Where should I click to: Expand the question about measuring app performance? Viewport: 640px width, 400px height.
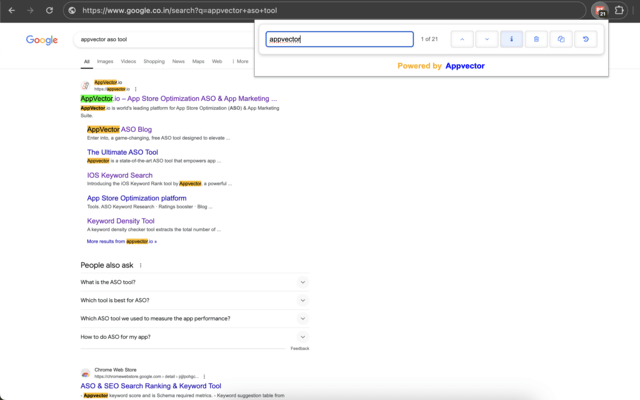pos(195,318)
